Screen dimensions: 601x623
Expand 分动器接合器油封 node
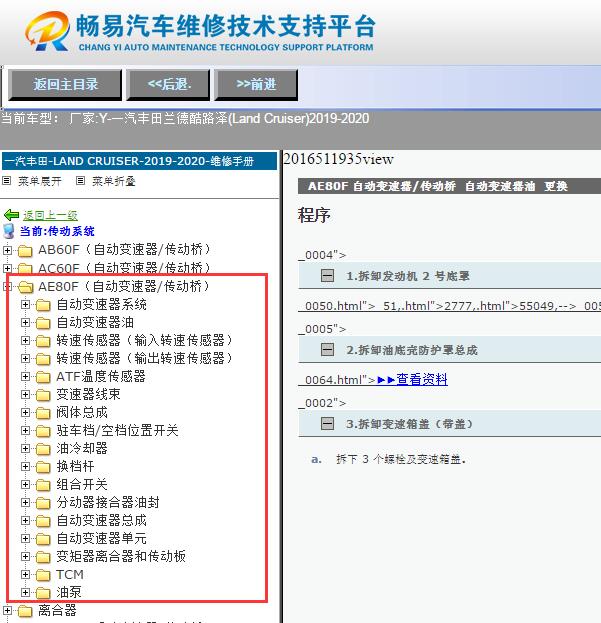pos(25,502)
